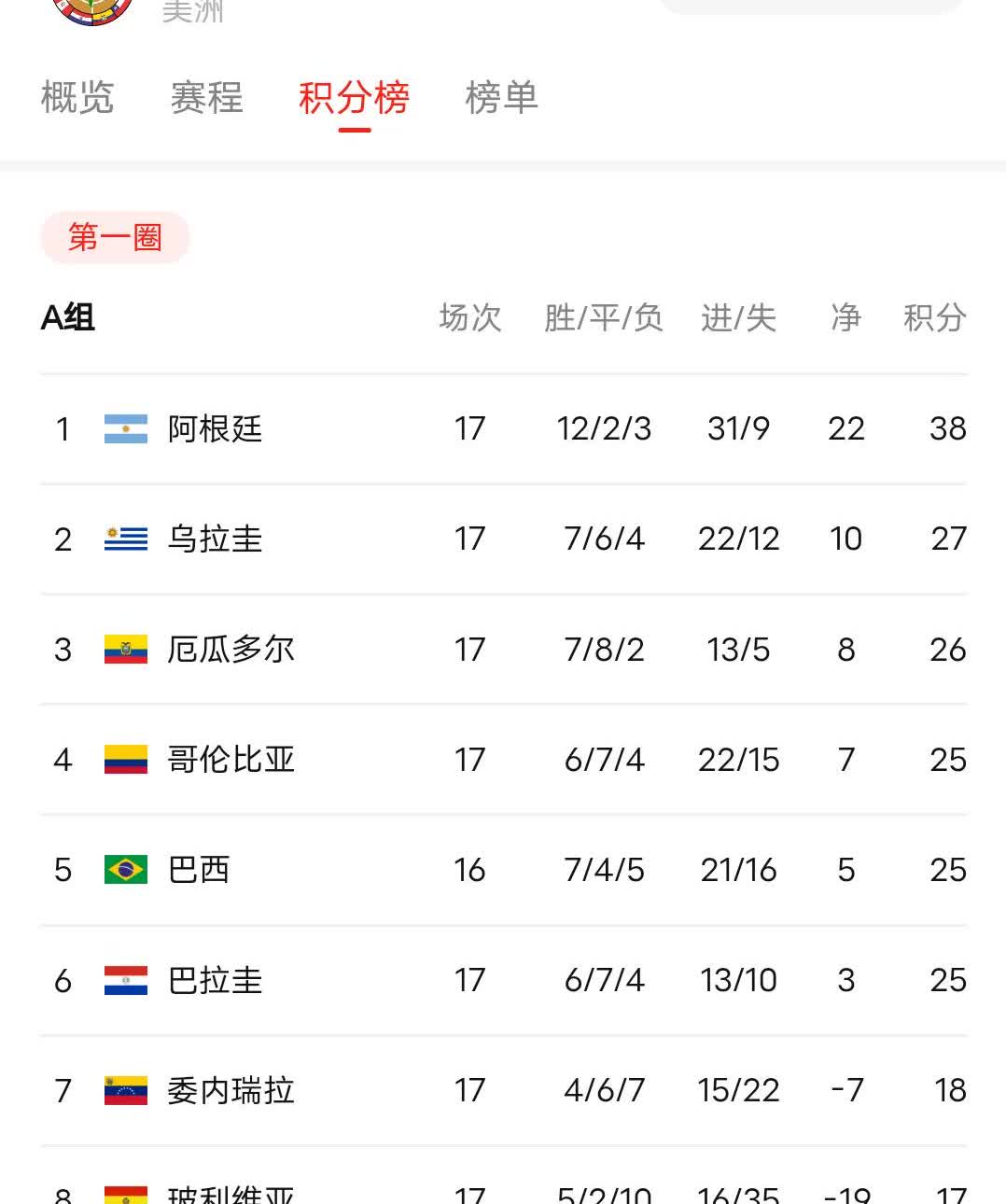Switch to the 赛程 tab
Image resolution: width=1006 pixels, height=1204 pixels.
(x=206, y=98)
